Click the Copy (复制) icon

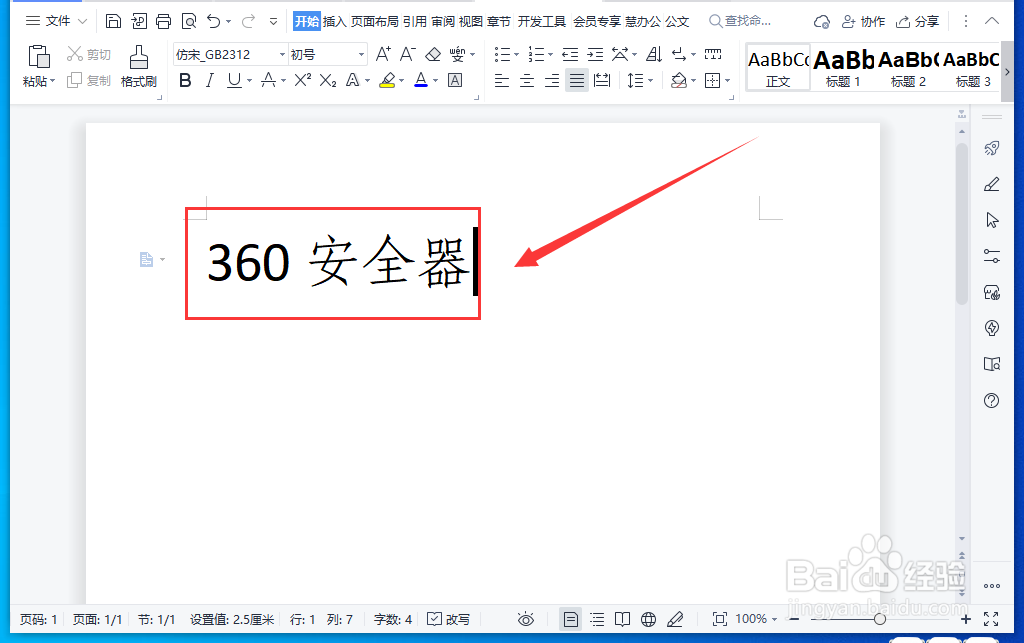pyautogui.click(x=74, y=80)
